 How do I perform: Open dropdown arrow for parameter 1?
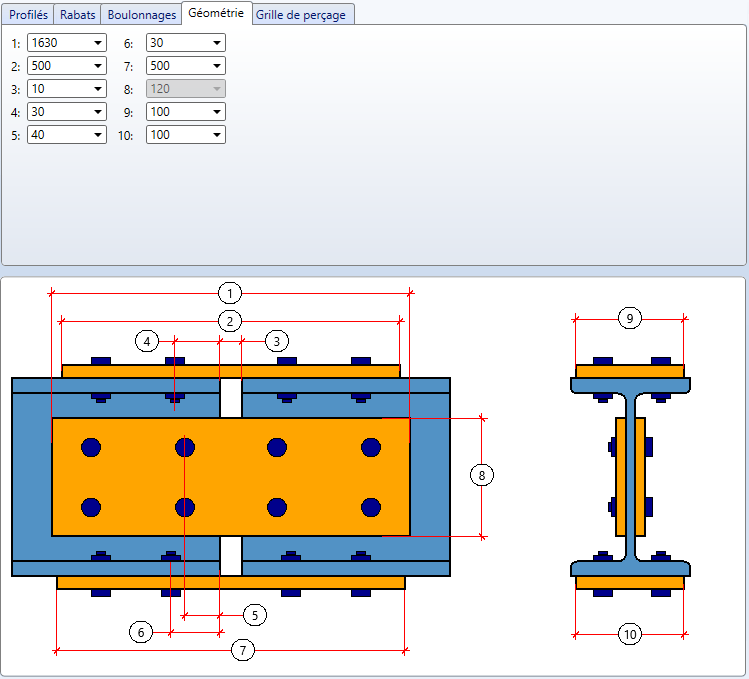coord(98,43)
